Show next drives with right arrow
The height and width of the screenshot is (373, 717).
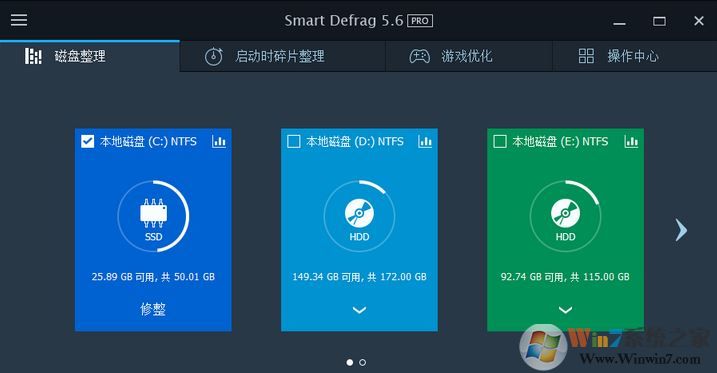(x=681, y=229)
